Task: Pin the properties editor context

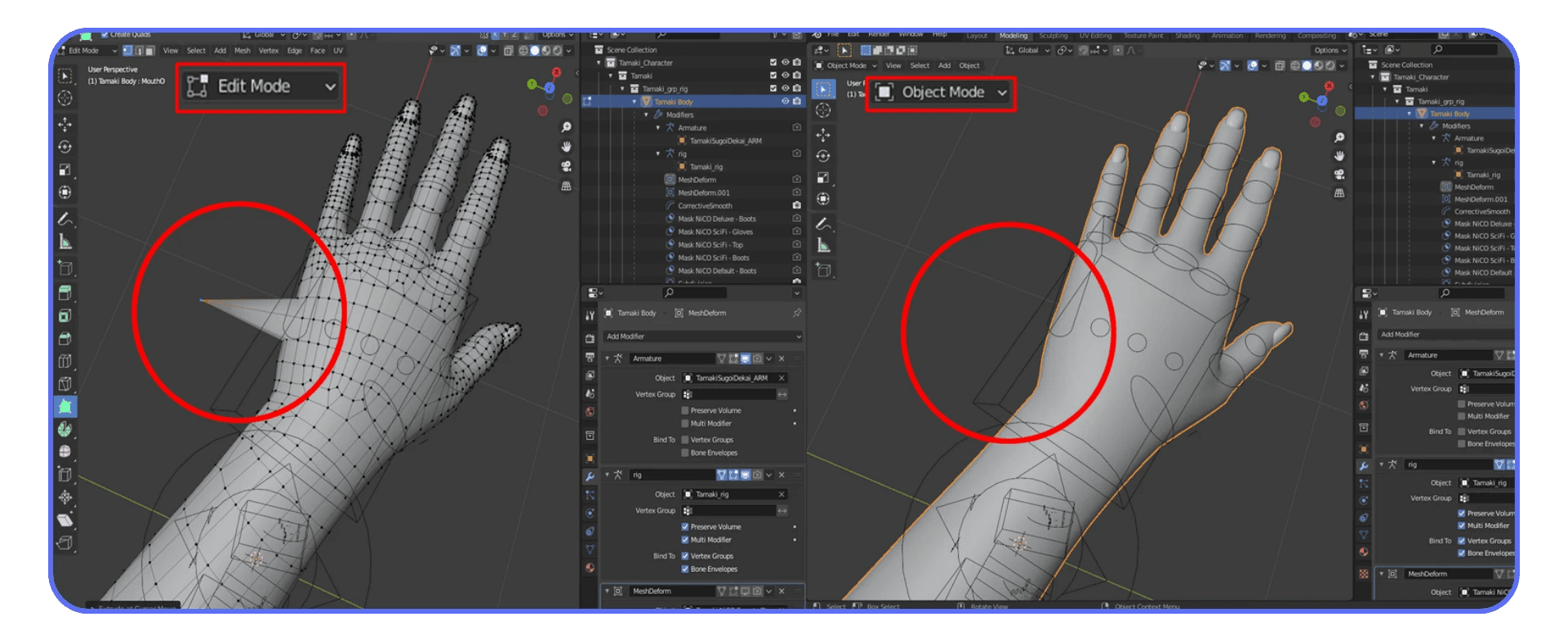Action: (x=797, y=313)
